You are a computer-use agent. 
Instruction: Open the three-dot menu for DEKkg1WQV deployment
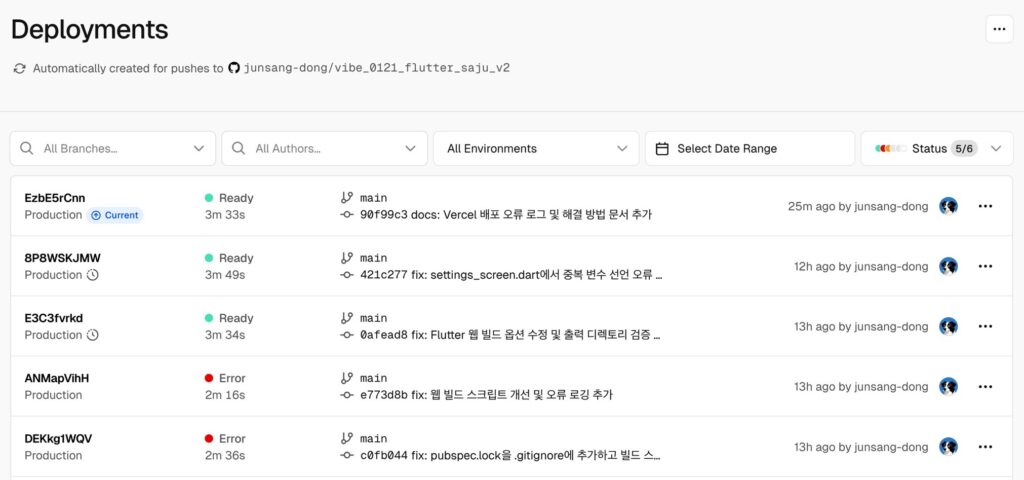click(x=985, y=446)
